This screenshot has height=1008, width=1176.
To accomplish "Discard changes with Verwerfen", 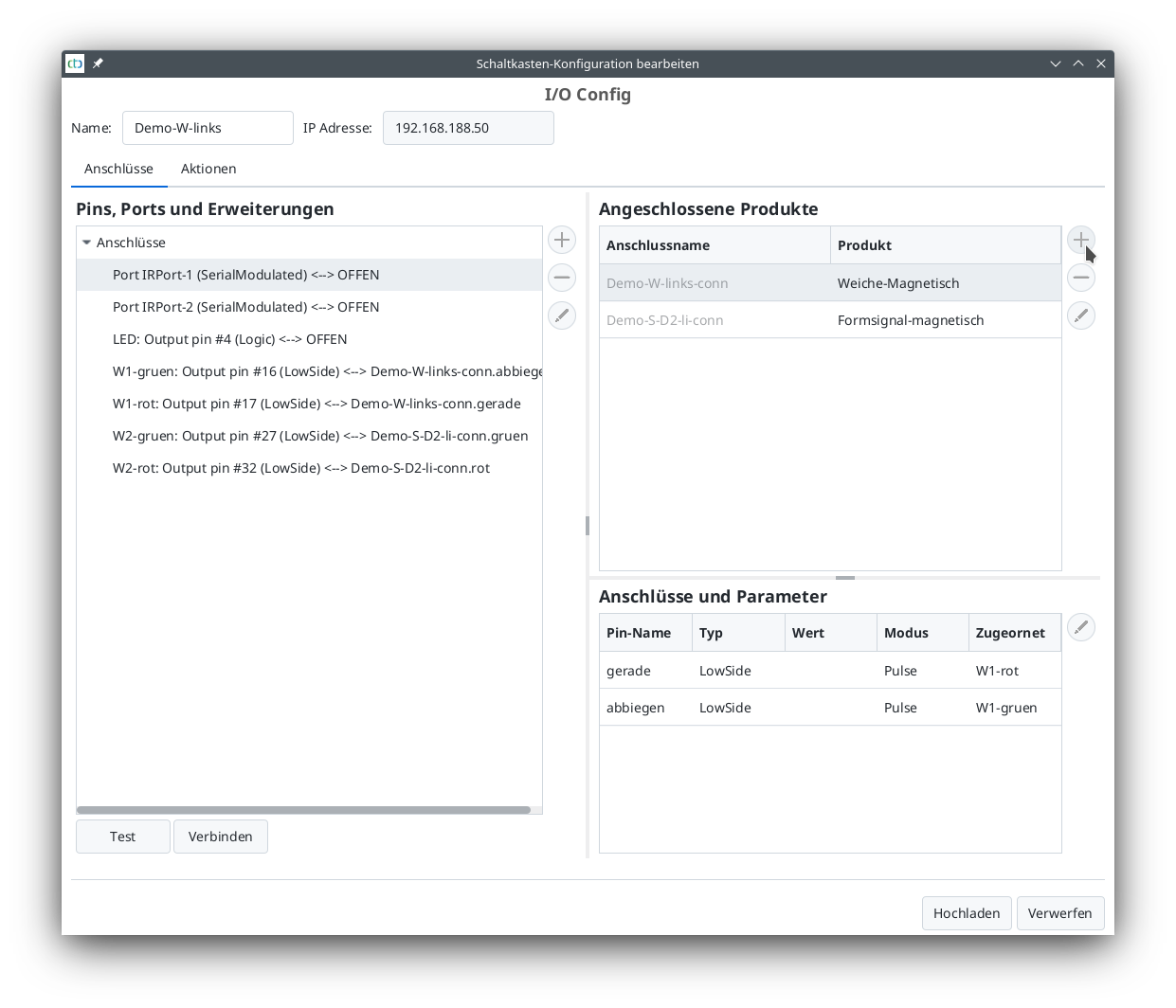I will click(1059, 912).
